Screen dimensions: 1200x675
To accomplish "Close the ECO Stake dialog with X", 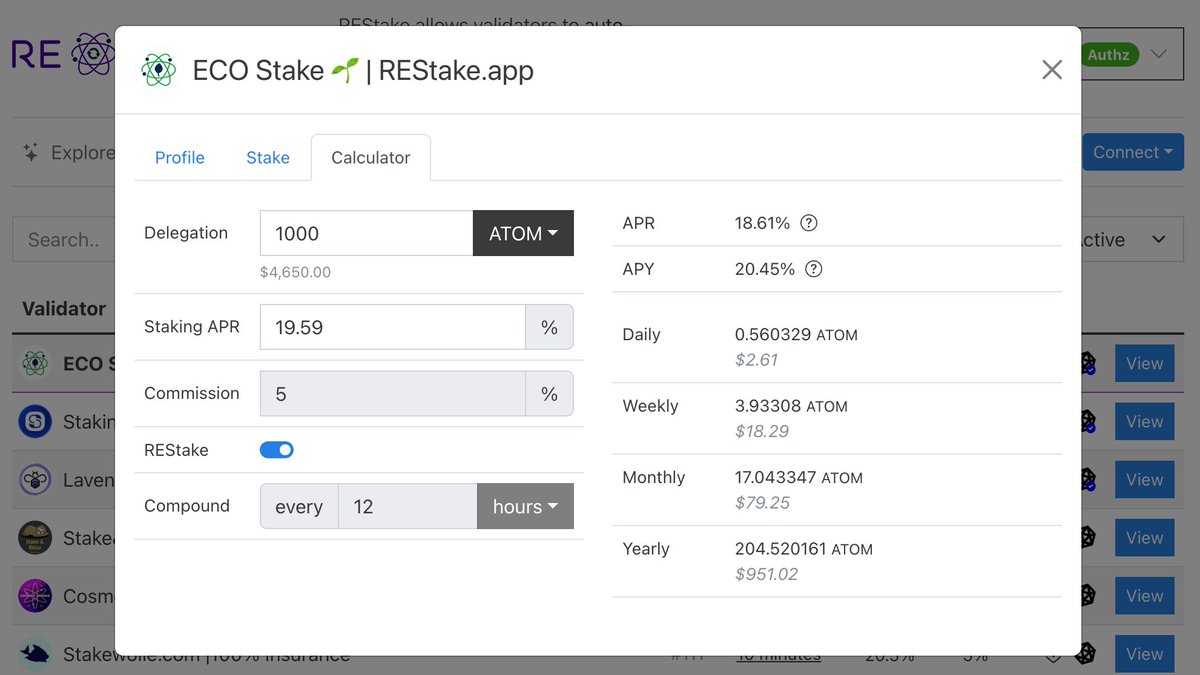I will click(1052, 69).
